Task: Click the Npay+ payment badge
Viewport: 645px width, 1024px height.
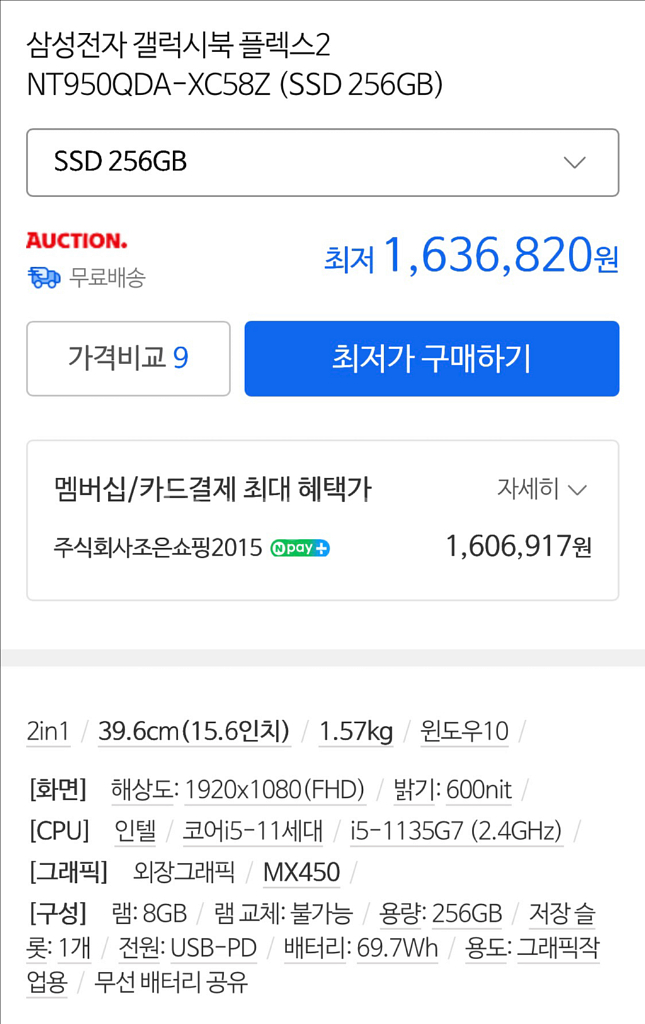Action: 301,548
